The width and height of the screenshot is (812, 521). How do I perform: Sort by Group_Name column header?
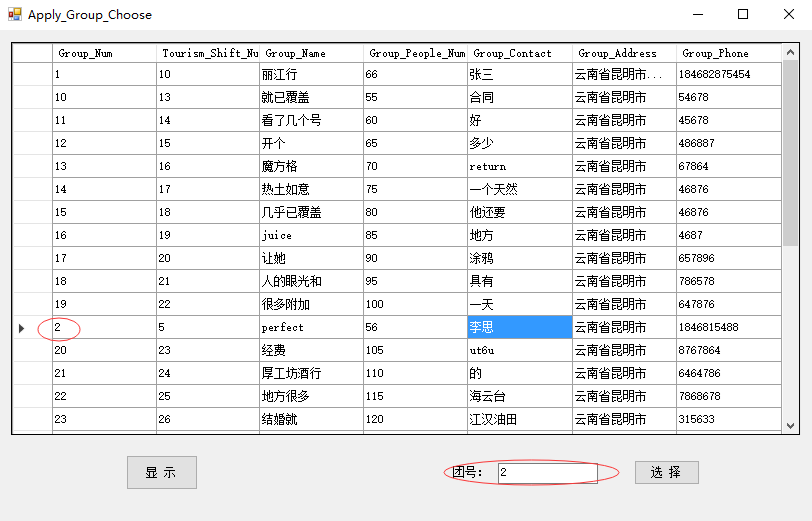pyautogui.click(x=311, y=53)
